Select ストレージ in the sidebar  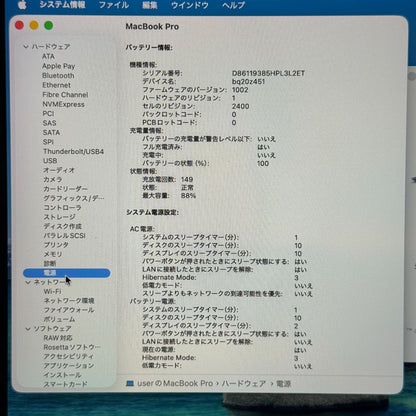tap(59, 217)
